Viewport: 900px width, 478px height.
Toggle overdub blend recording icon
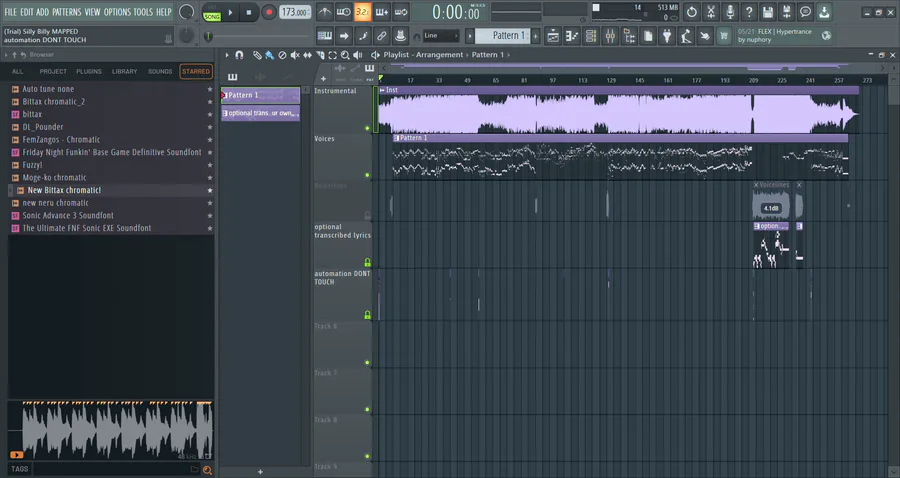pos(382,12)
